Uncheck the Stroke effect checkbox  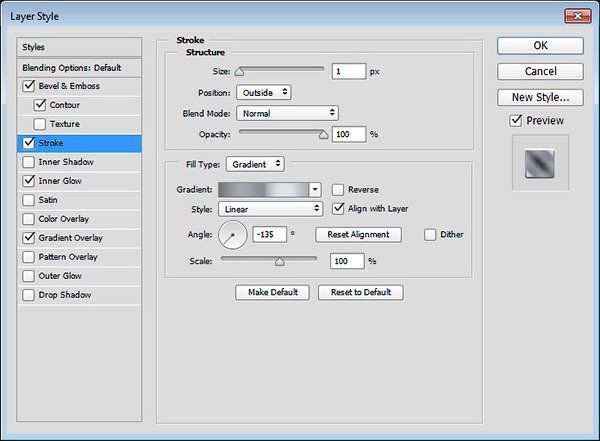click(29, 143)
